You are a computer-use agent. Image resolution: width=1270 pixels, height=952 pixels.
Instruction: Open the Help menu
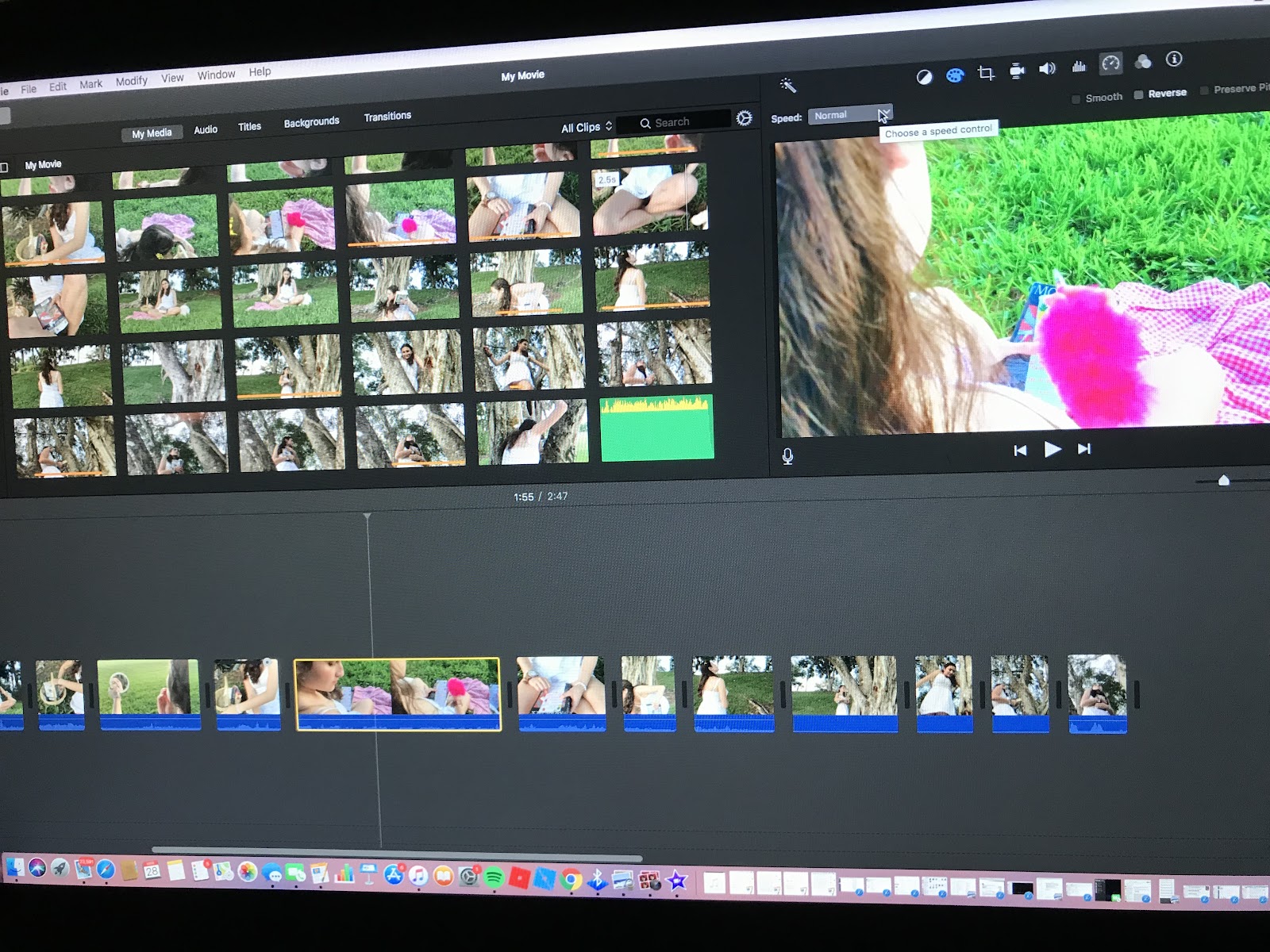[x=260, y=71]
